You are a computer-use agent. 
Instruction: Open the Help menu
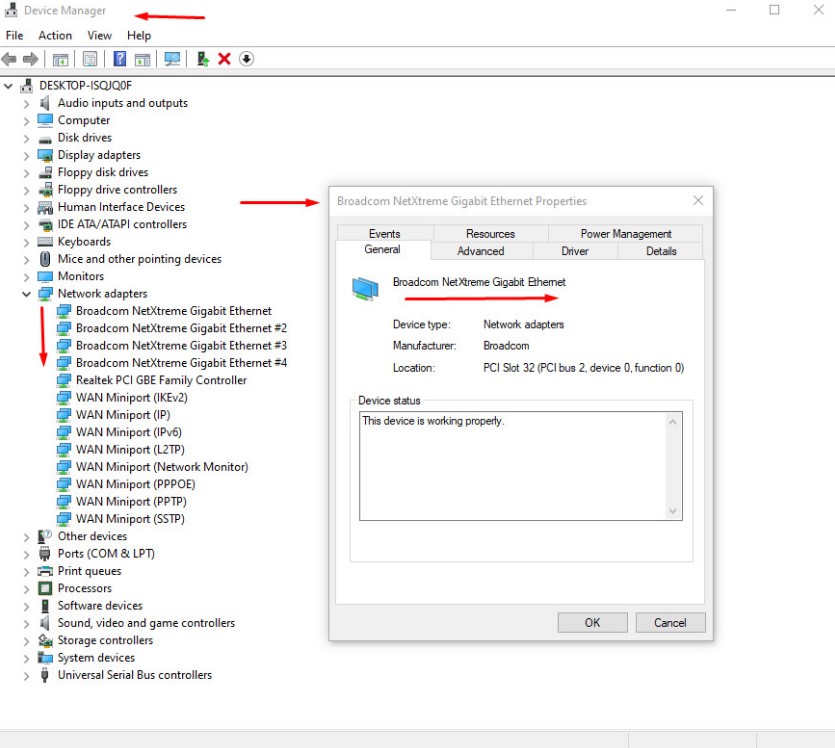139,36
